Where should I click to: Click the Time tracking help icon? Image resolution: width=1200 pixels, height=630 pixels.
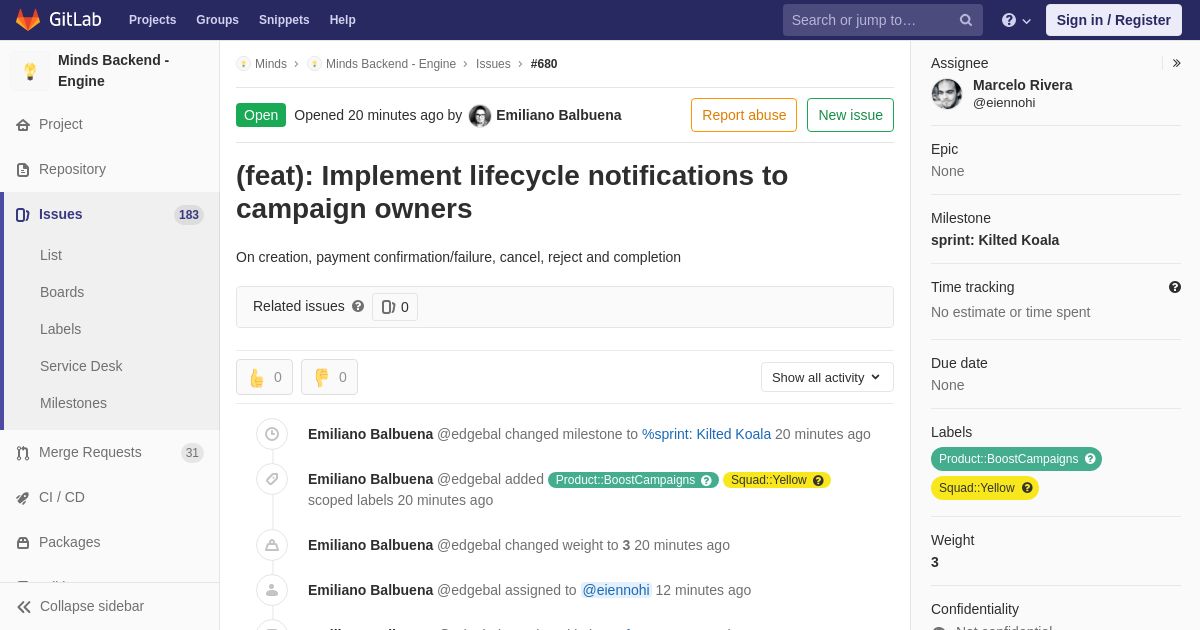click(x=1175, y=287)
